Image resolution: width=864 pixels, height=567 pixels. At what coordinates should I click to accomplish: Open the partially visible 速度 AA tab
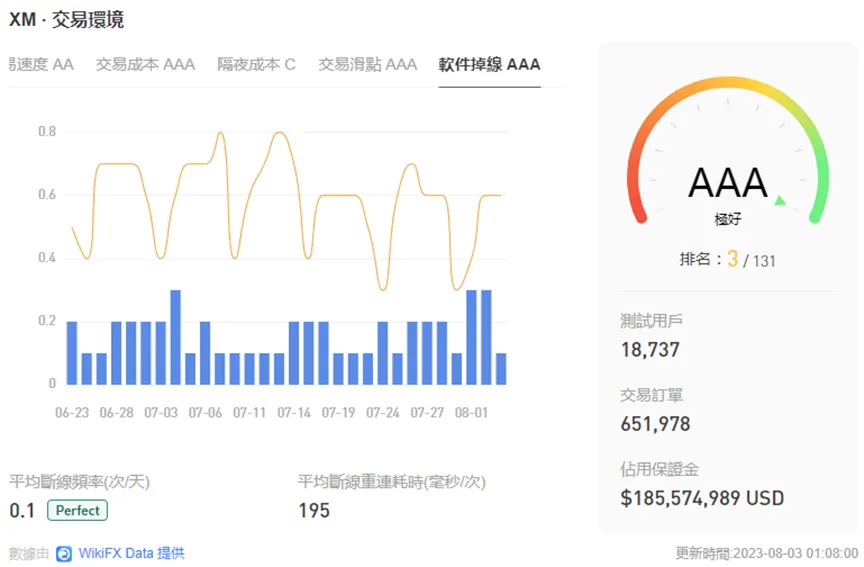pos(41,64)
